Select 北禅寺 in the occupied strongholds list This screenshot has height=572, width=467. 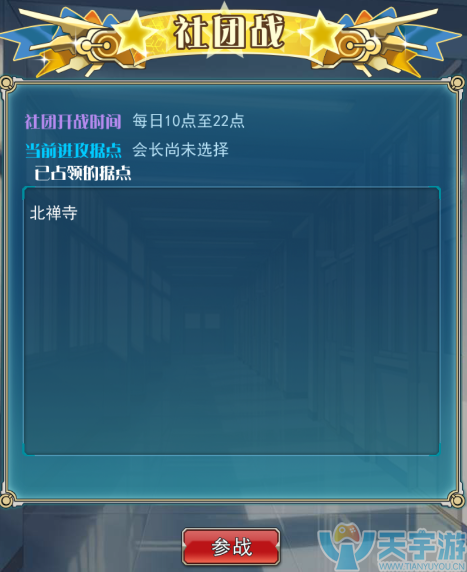click(53, 213)
